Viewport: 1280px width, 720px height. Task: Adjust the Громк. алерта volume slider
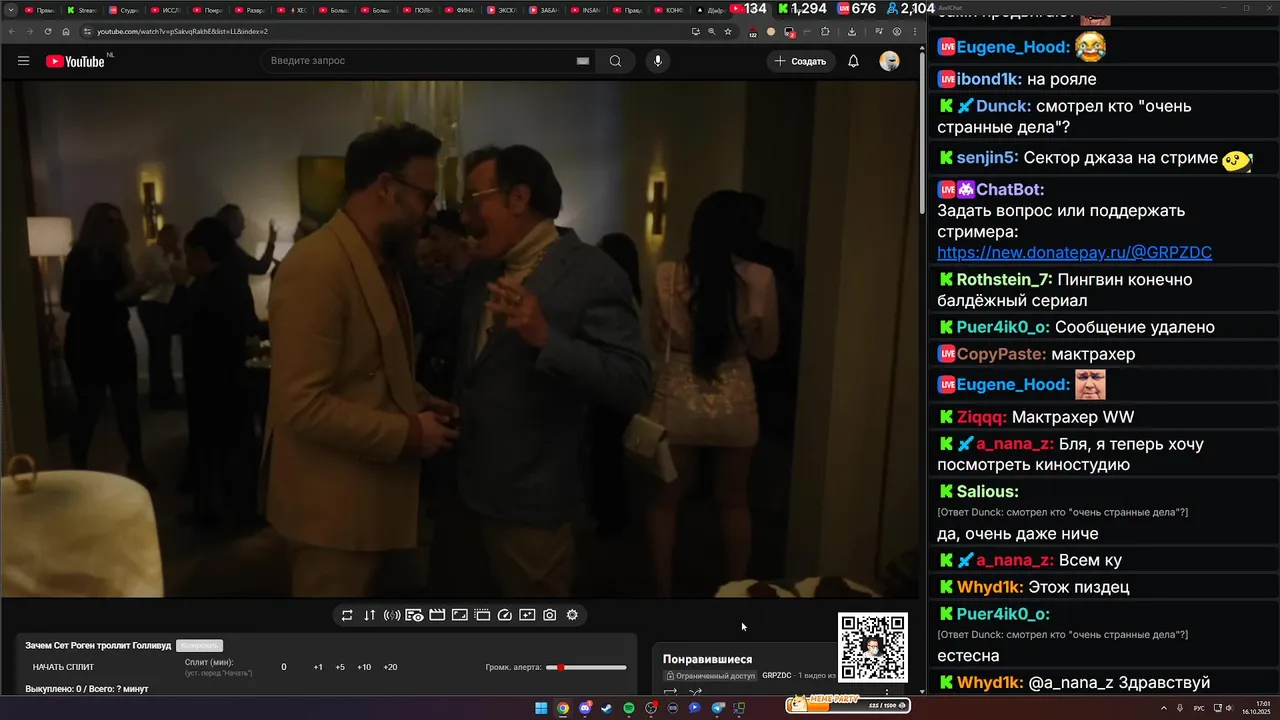click(x=586, y=667)
